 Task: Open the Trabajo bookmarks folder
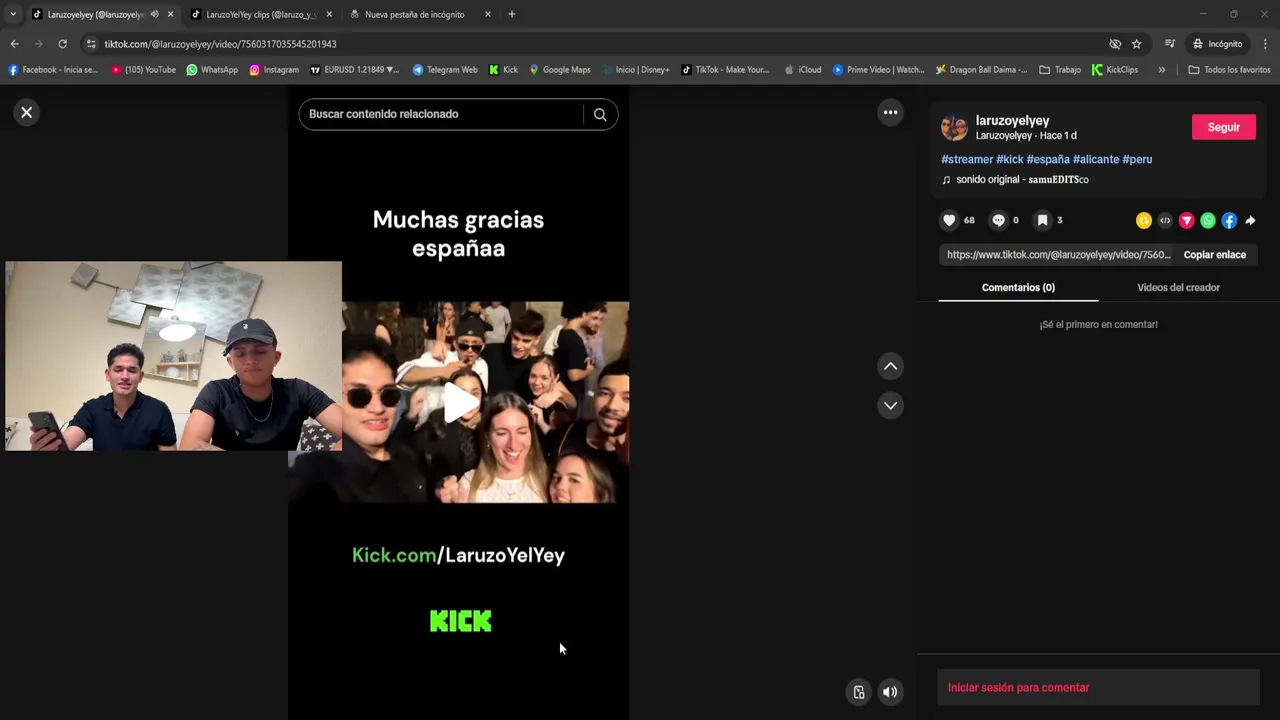1060,70
